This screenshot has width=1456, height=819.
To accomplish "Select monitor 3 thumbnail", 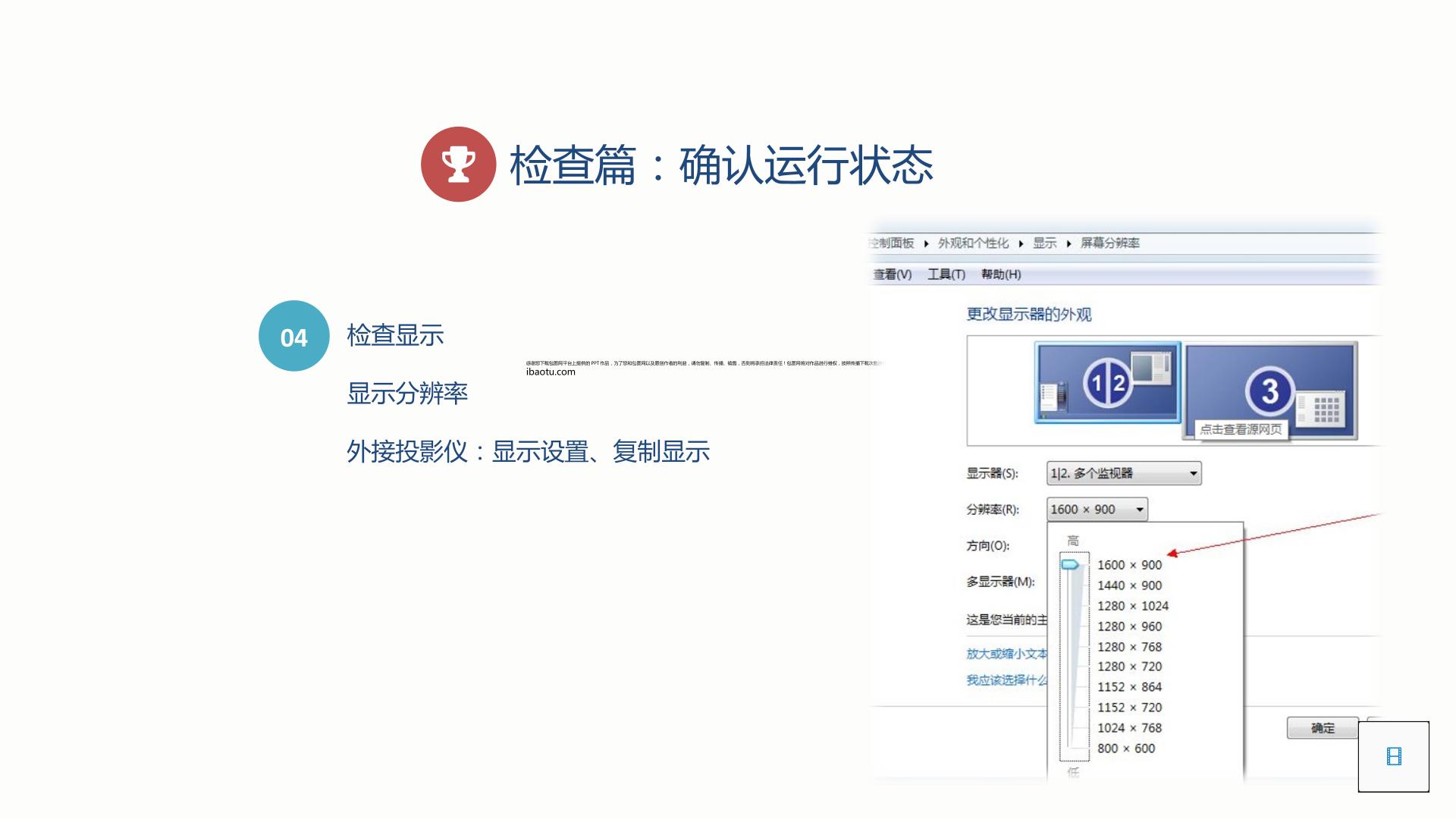I will point(1271,391).
